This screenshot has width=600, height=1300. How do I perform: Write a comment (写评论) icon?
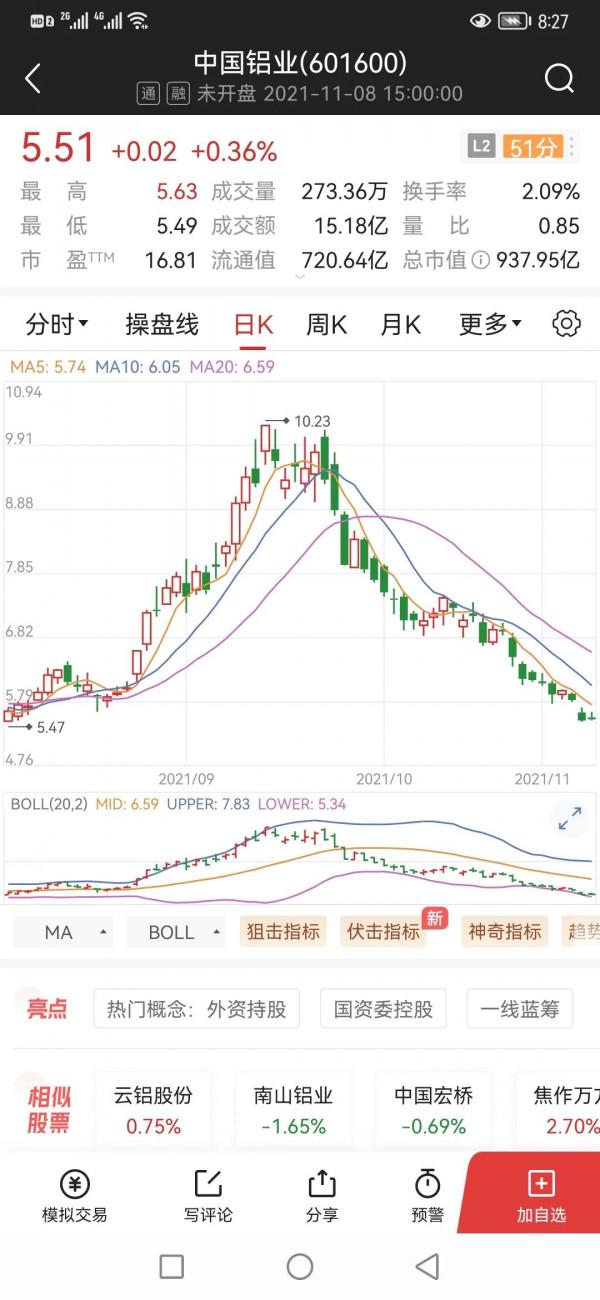click(208, 1196)
